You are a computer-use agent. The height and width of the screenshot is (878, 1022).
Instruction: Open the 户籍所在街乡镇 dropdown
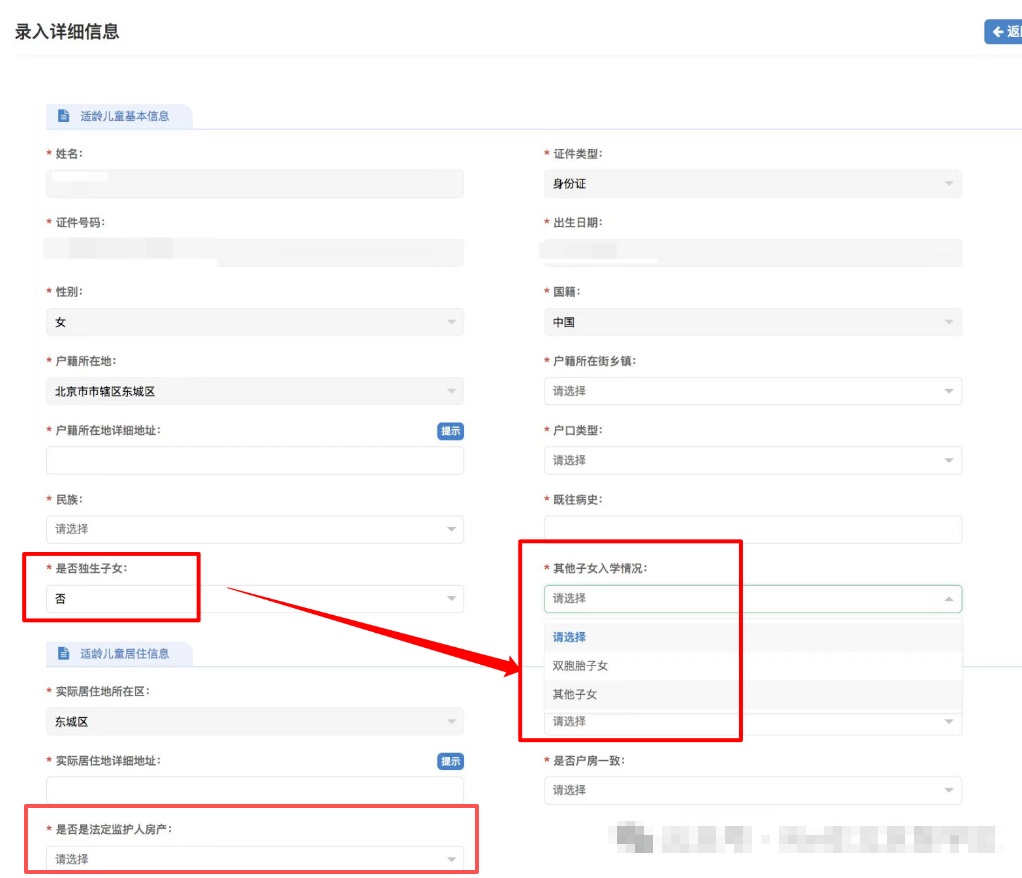(x=752, y=391)
